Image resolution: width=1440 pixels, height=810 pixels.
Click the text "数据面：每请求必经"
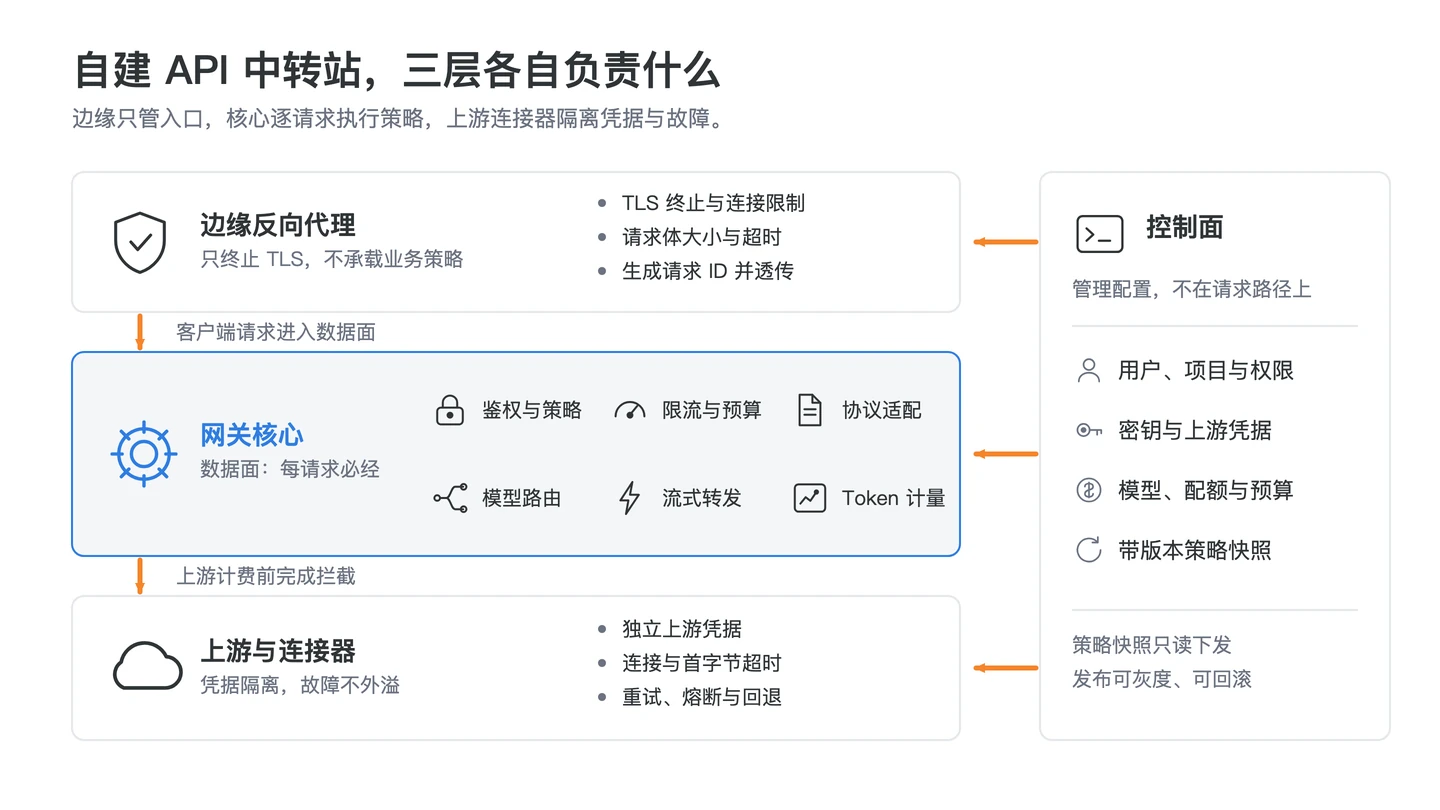[290, 469]
